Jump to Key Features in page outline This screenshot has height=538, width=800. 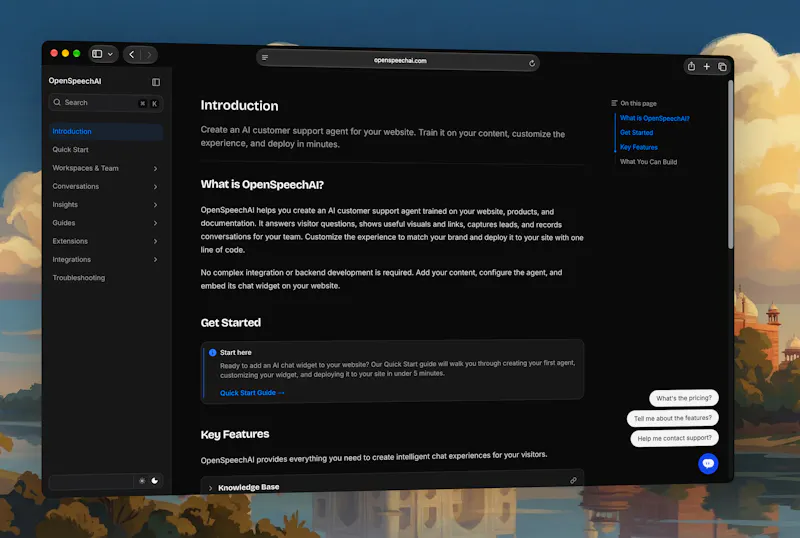coord(639,148)
